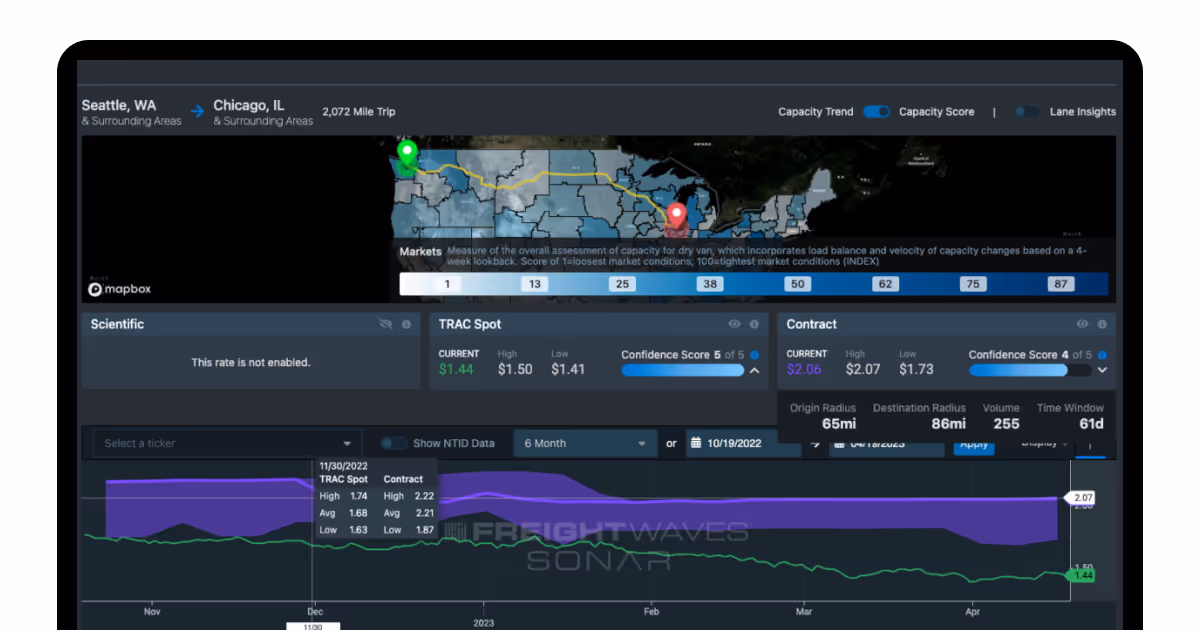Open the Select a ticker dropdown
Screen dimensions: 1200x630
click(227, 443)
